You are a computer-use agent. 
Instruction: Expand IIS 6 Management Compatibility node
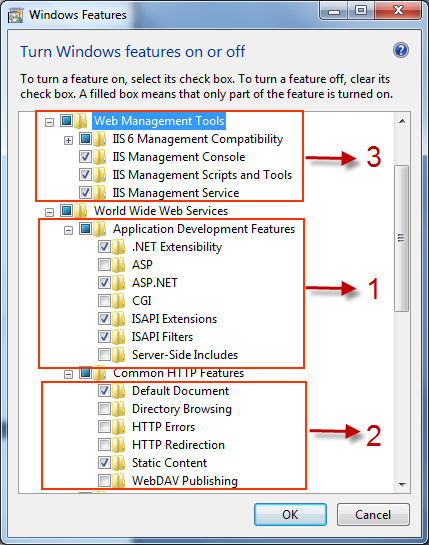pos(68,140)
